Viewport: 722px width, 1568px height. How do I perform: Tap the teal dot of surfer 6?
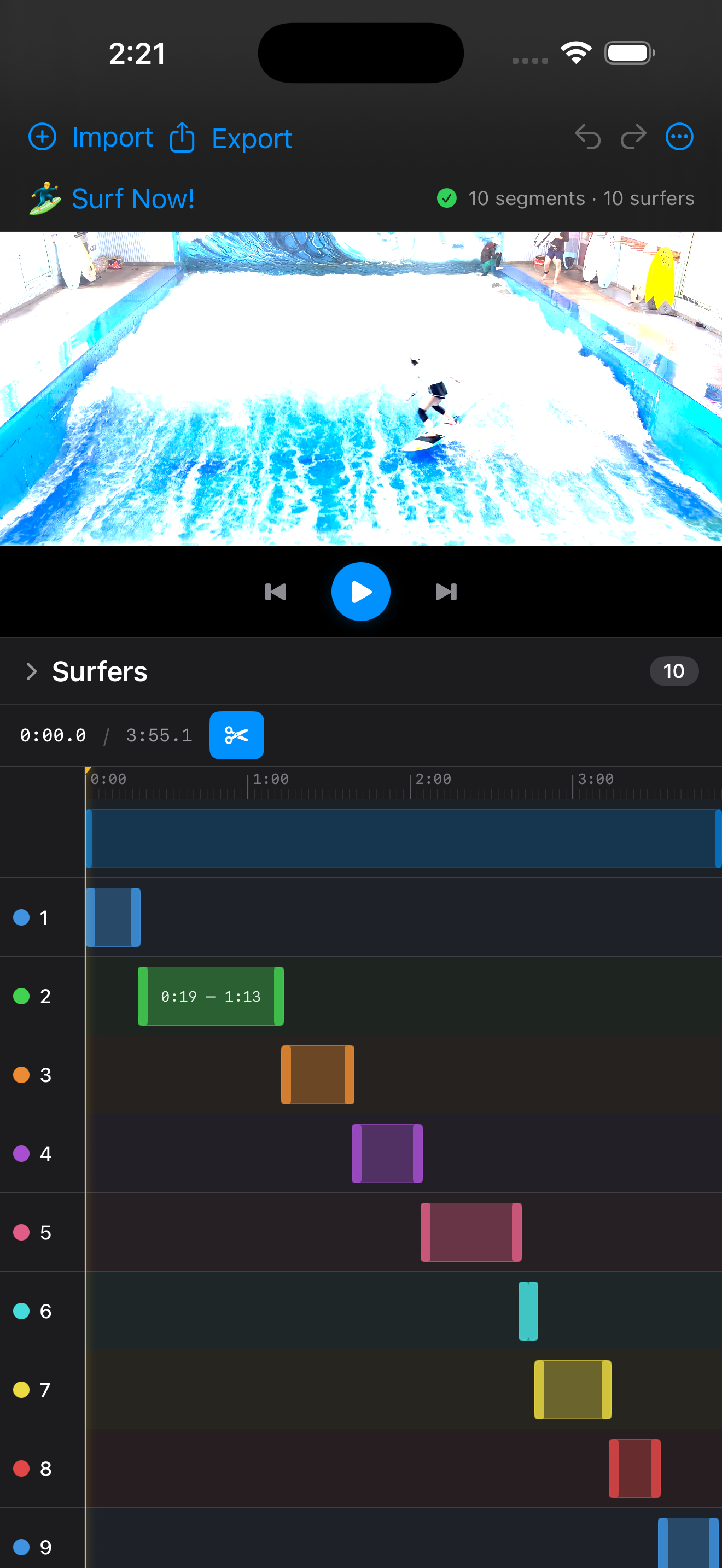pyautogui.click(x=21, y=1311)
